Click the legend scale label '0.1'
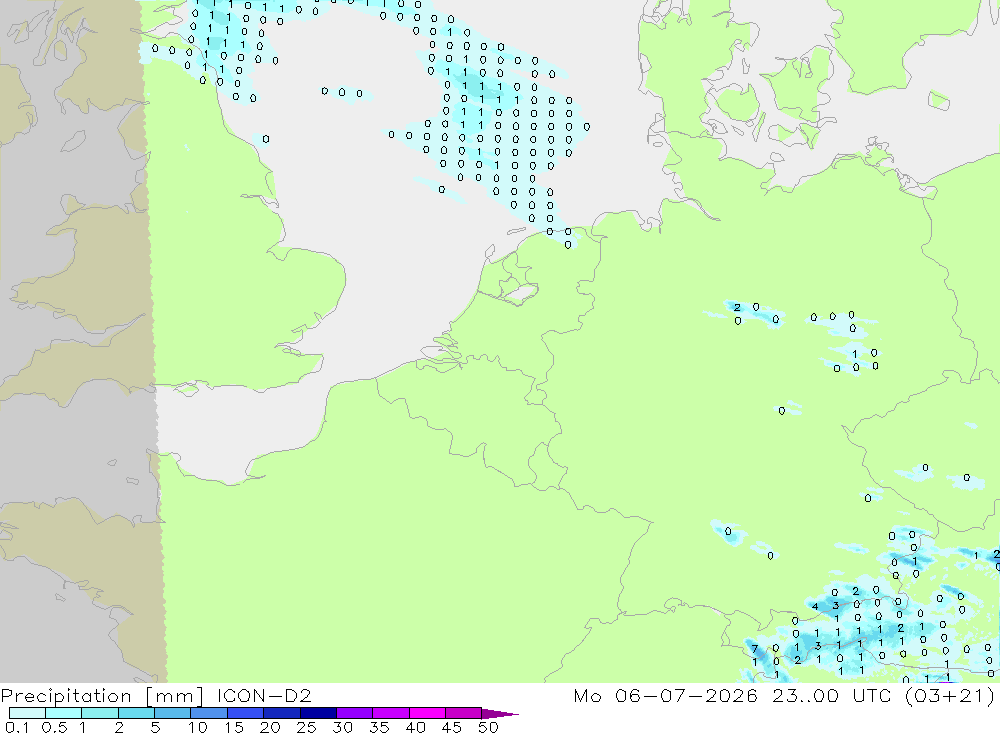 pyautogui.click(x=17, y=727)
